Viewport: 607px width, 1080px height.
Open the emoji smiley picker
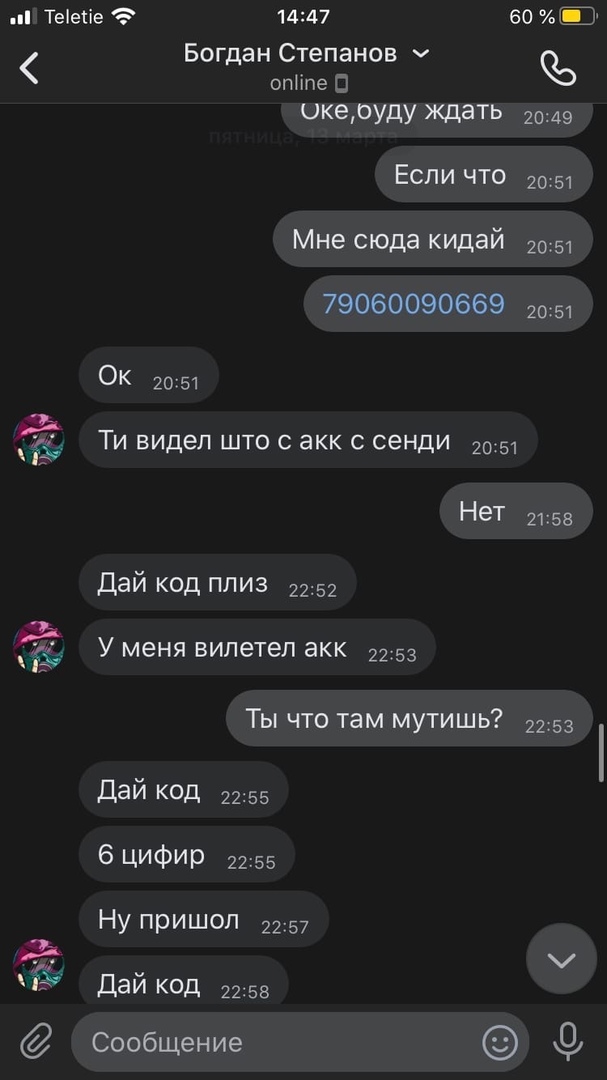click(500, 1042)
